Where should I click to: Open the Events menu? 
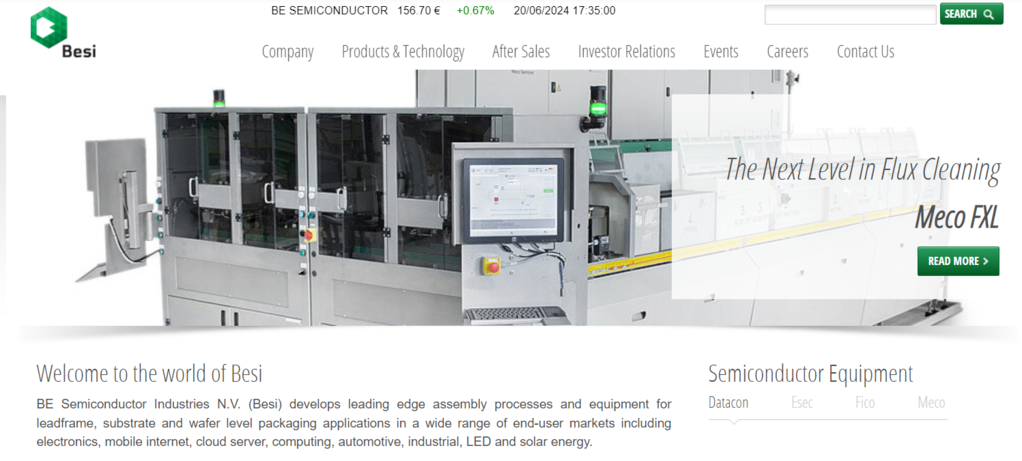pos(721,52)
